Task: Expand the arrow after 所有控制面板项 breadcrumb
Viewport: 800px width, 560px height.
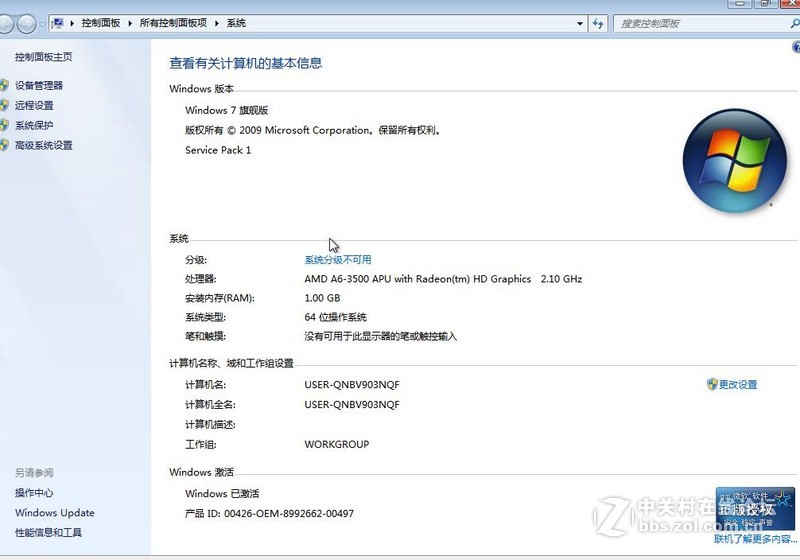Action: (218, 23)
